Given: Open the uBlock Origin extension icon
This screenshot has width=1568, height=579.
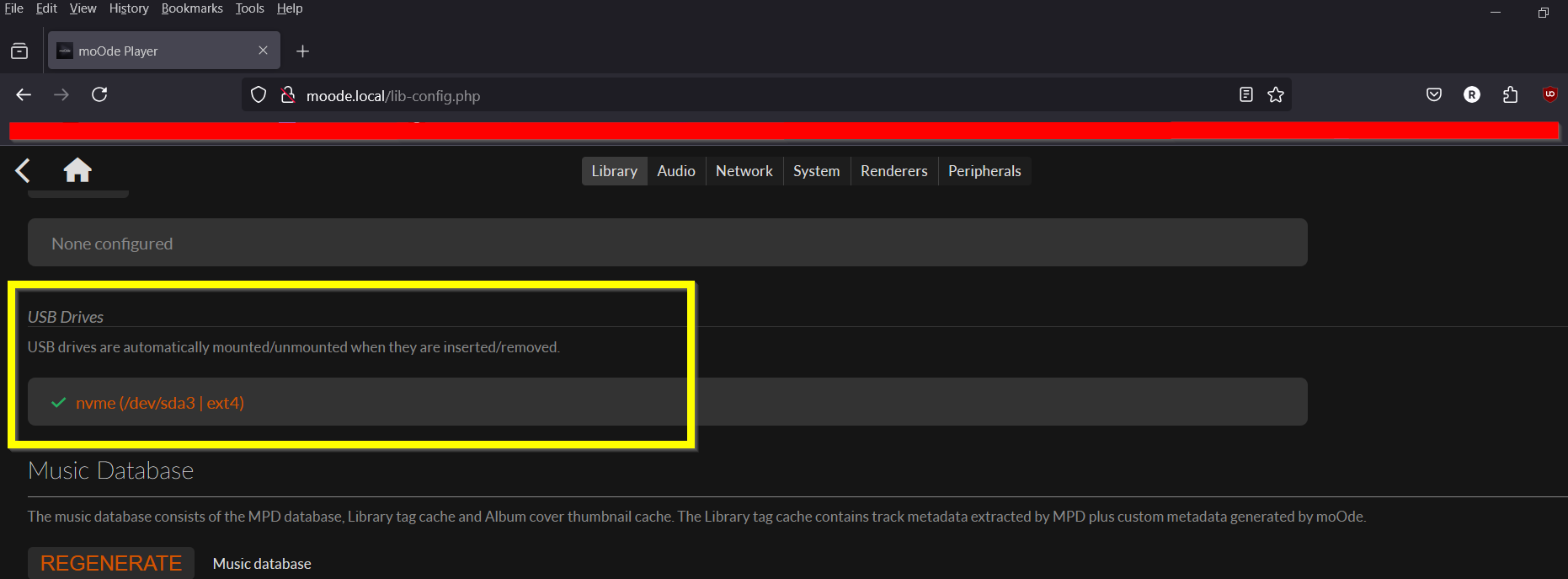Looking at the screenshot, I should 1549,94.
